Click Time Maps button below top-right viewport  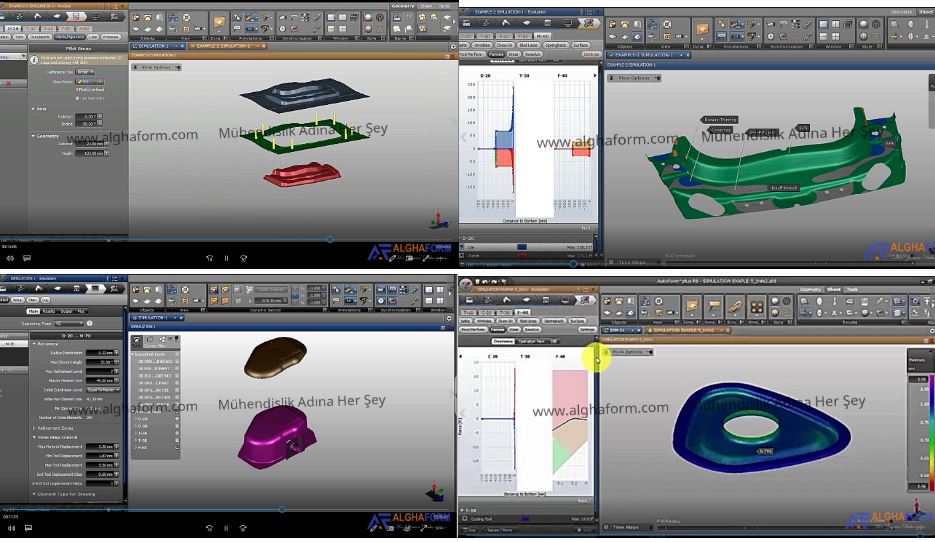click(633, 262)
